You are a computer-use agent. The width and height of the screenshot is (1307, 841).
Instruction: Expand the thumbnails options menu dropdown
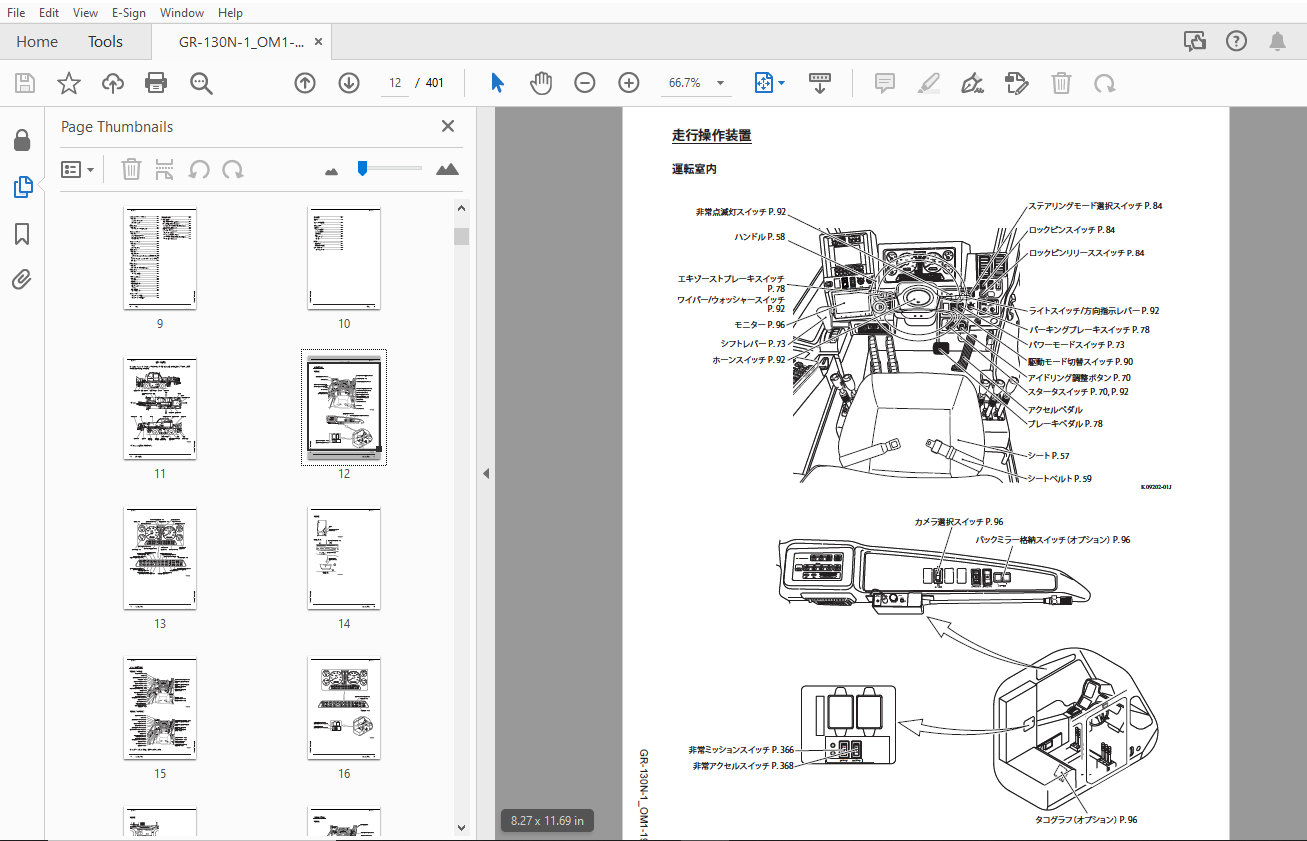78,170
